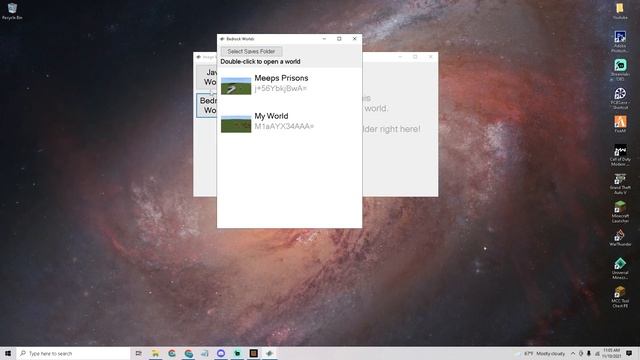Open the Youtube folder on desktop
The height and width of the screenshot is (360, 640).
(x=620, y=11)
